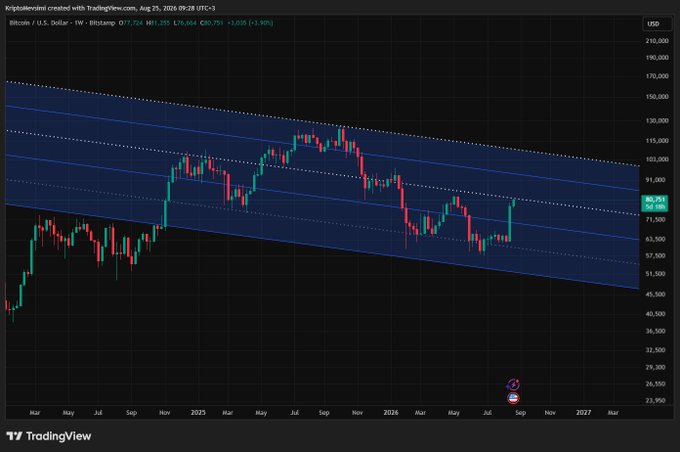Click the 170,000 price axis label
Image resolution: width=680 pixels, height=452 pixels.
pos(657,76)
